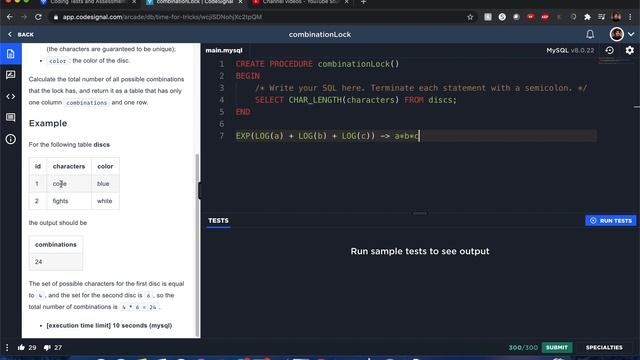Image resolution: width=640 pixels, height=360 pixels.
Task: Open the SPECIALTIES button
Action: point(604,347)
